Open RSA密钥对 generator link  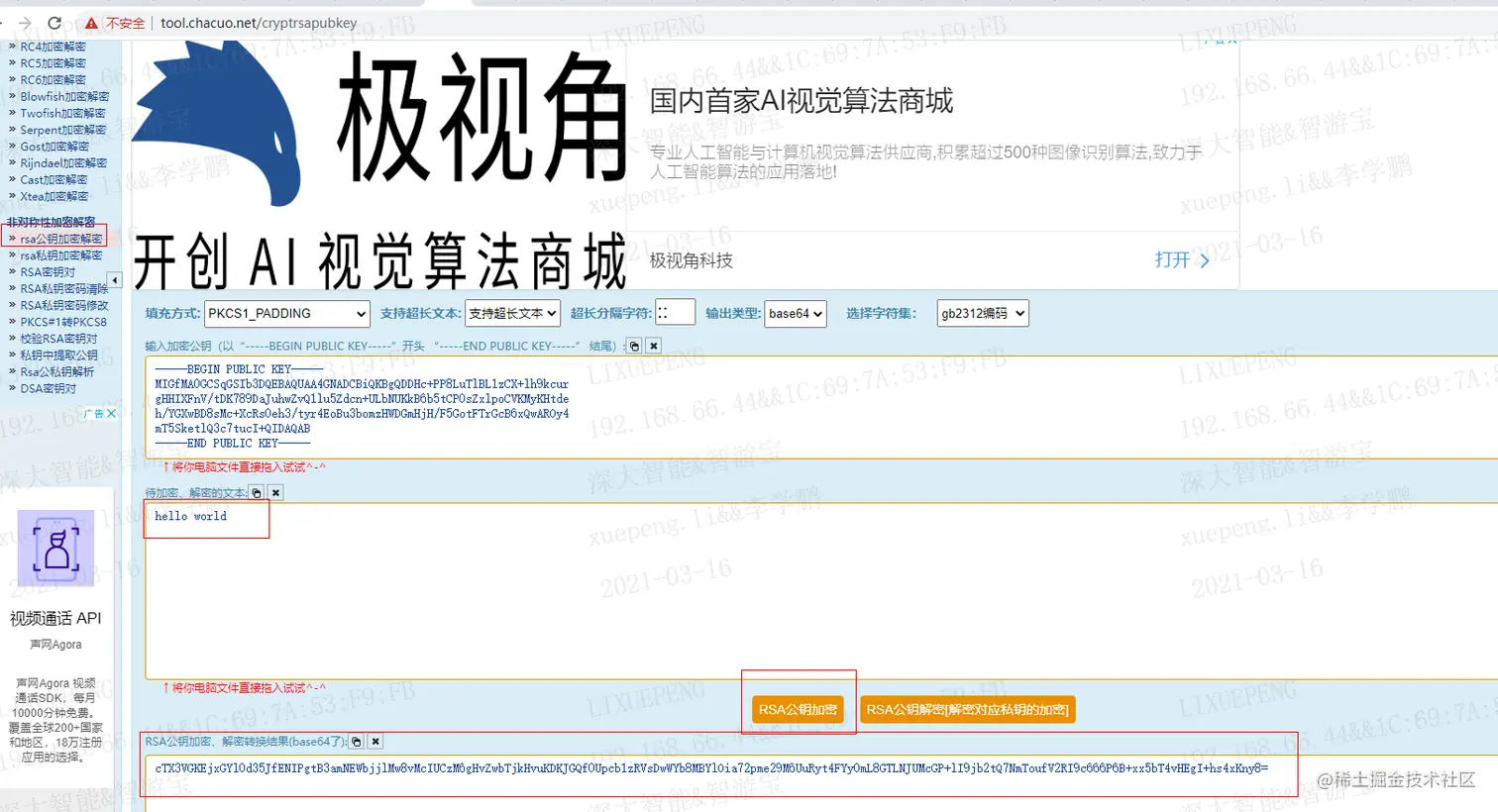point(48,271)
